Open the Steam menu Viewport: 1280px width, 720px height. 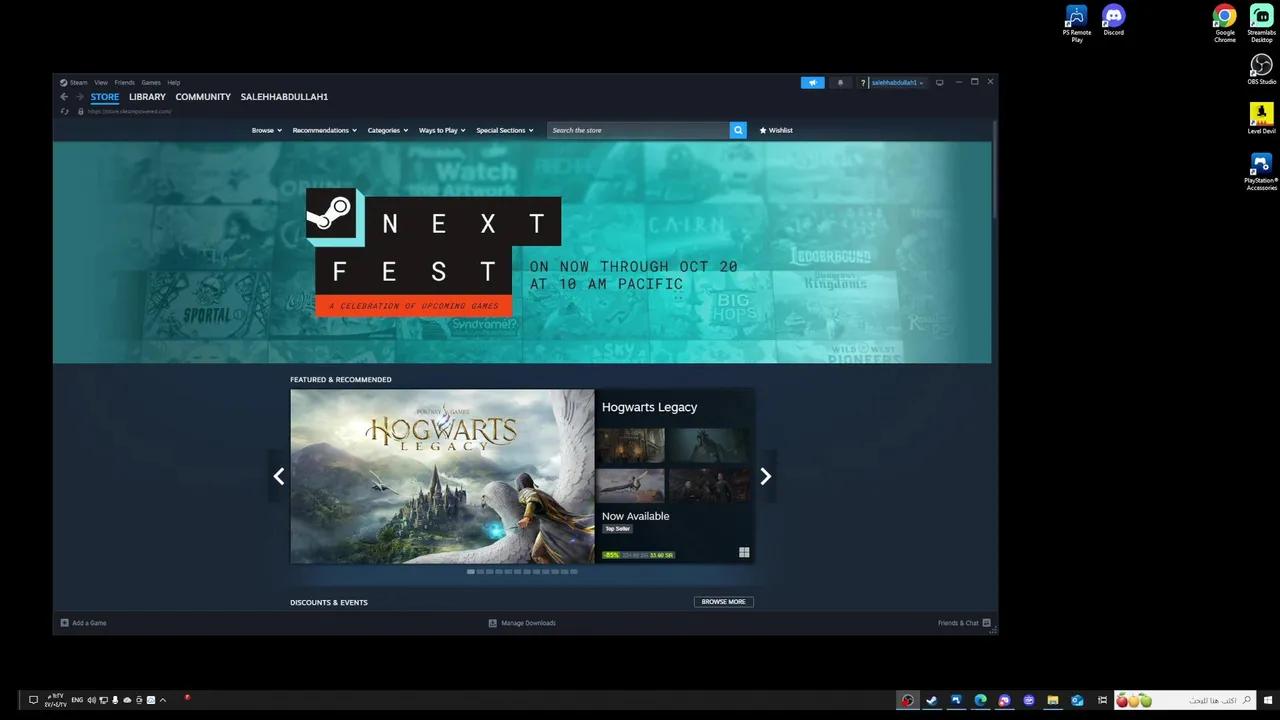[79, 82]
